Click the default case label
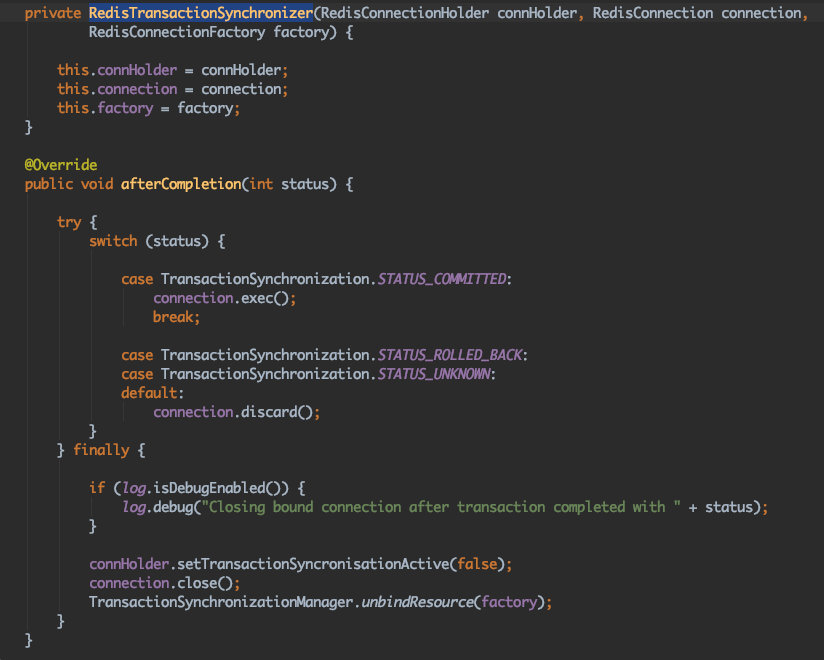Image resolution: width=824 pixels, height=660 pixels. pyautogui.click(x=149, y=393)
